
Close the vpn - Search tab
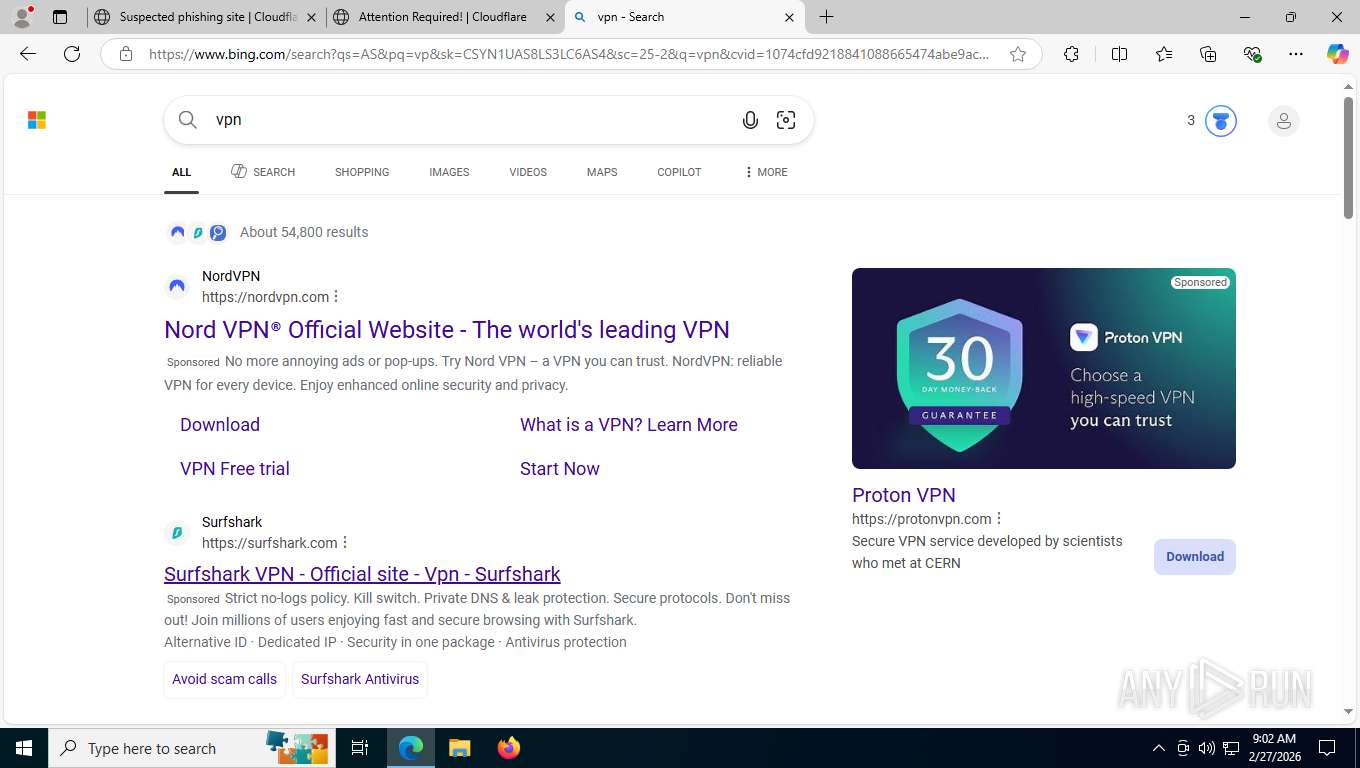[789, 17]
